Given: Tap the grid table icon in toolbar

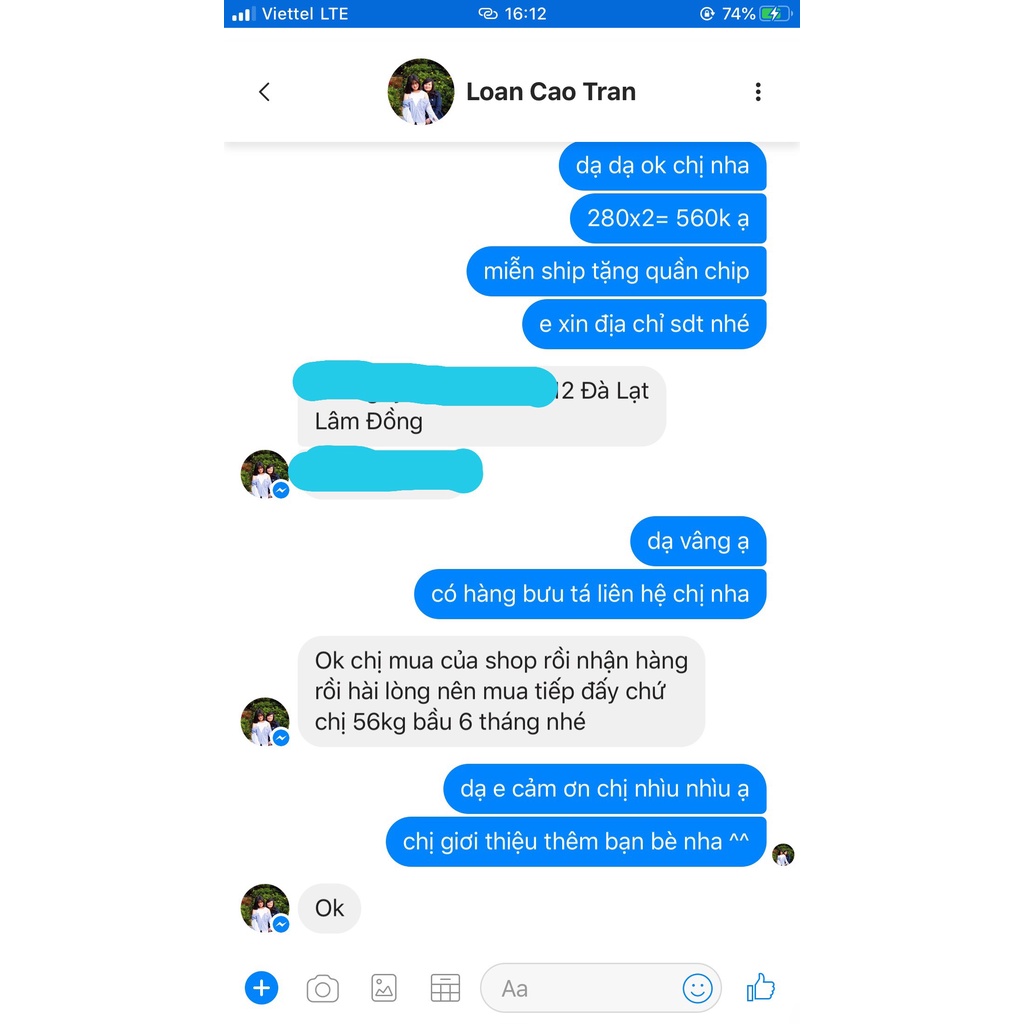Looking at the screenshot, I should (445, 988).
